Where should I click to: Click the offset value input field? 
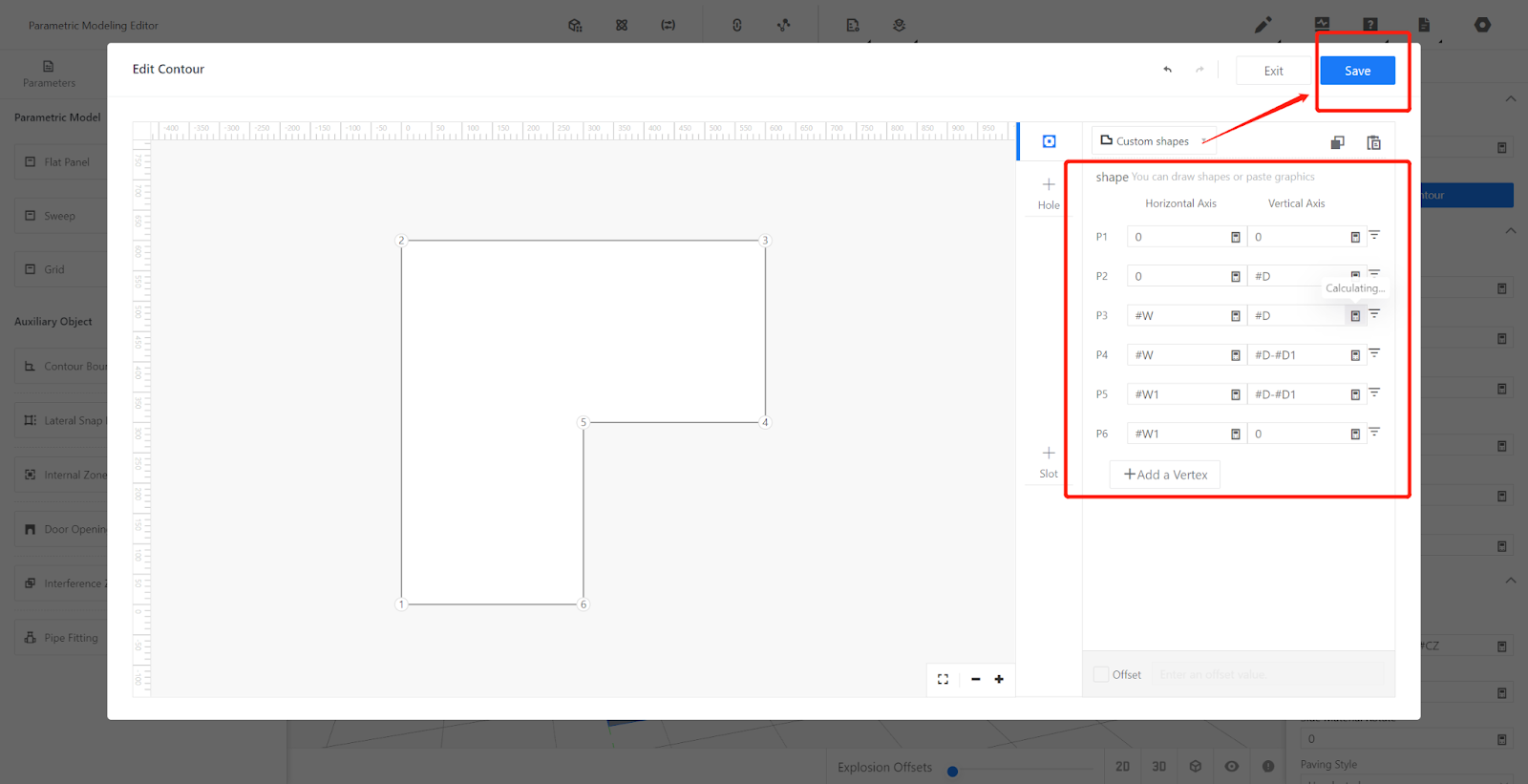pos(1268,674)
